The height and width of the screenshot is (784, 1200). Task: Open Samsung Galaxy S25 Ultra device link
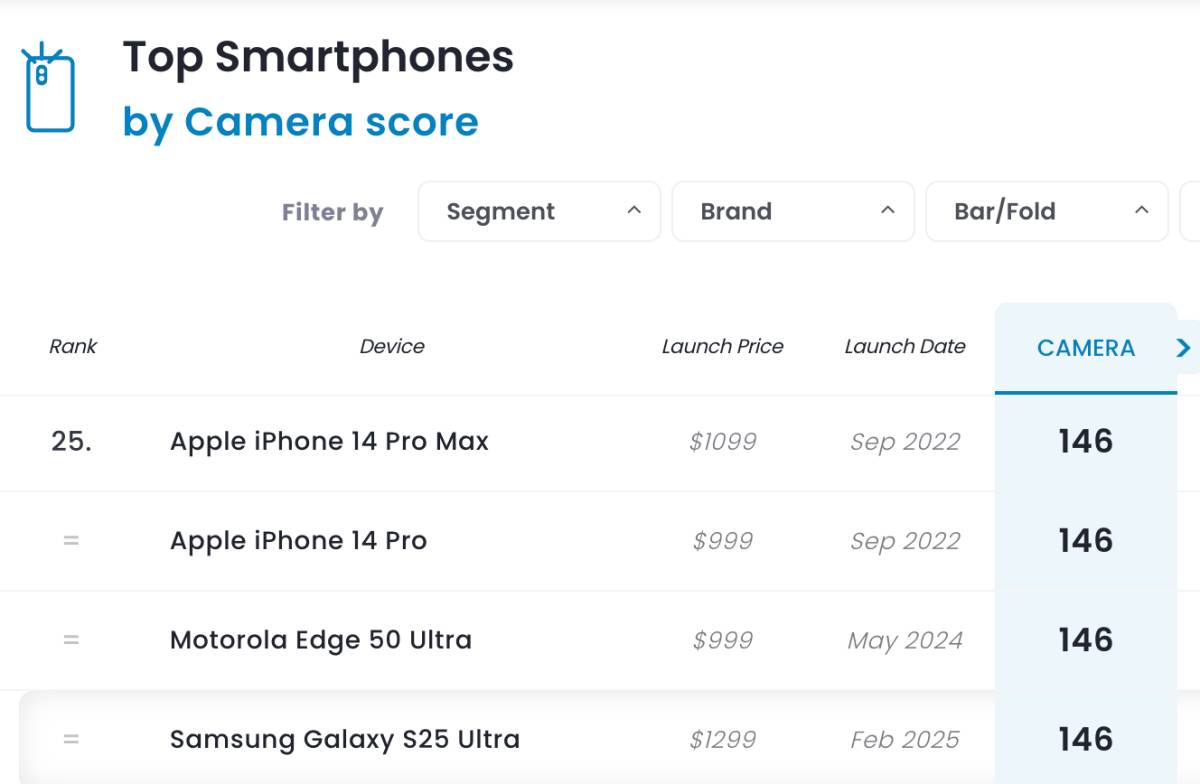(x=345, y=739)
